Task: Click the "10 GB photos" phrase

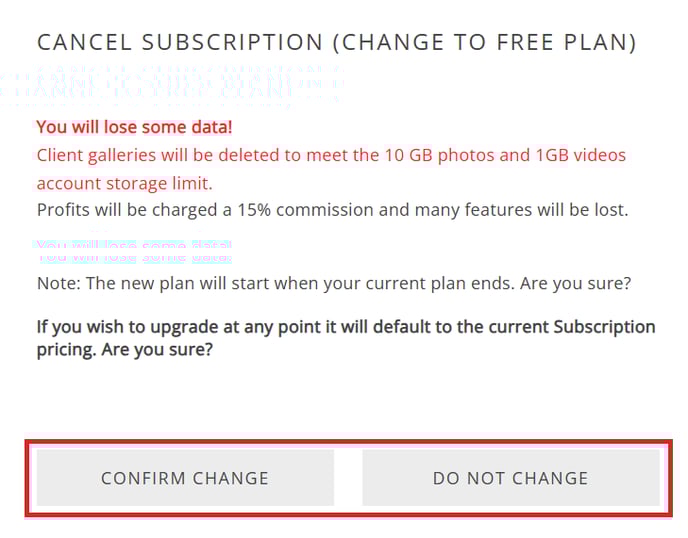Action: 430,155
